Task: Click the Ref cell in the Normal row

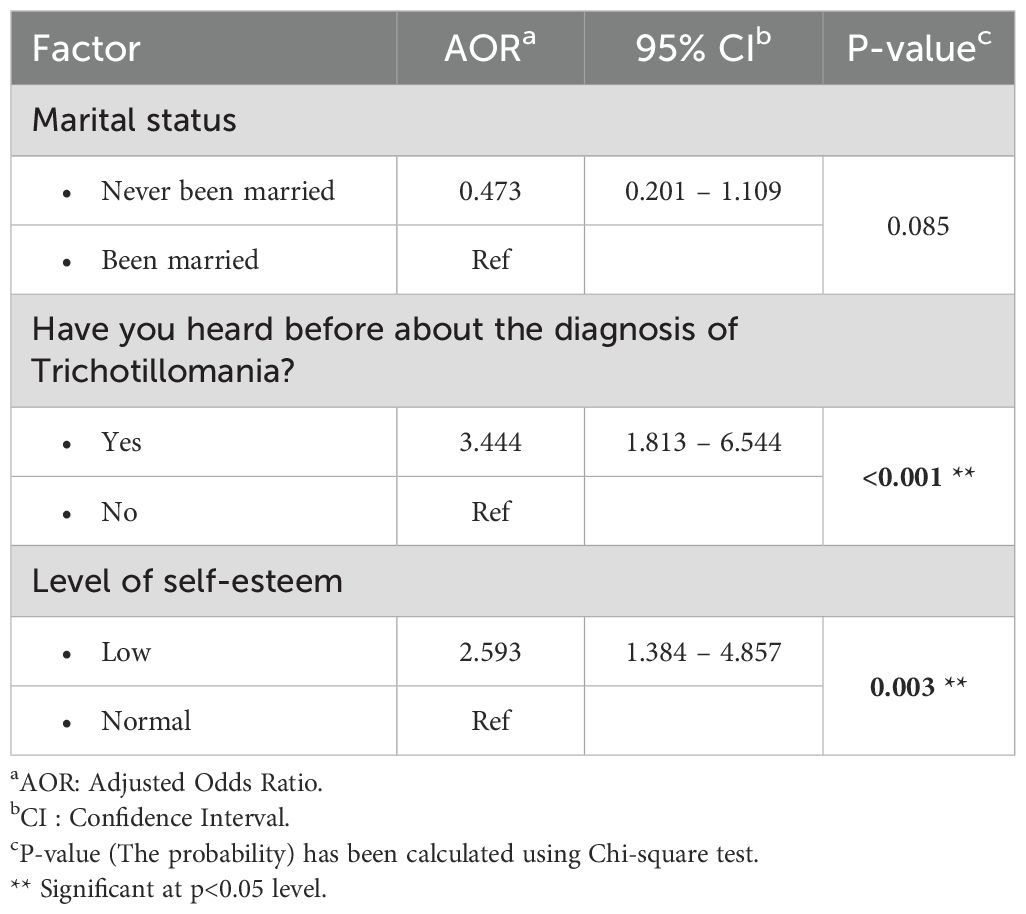Action: pyautogui.click(x=490, y=721)
